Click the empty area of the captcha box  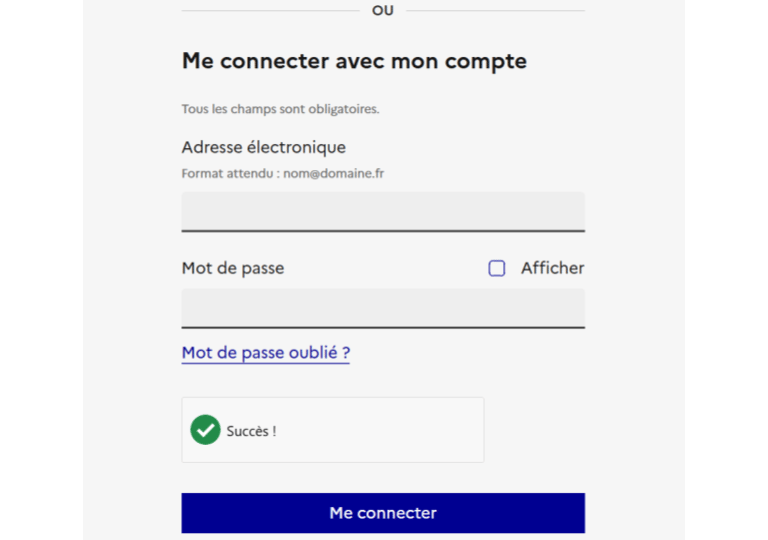(400, 430)
